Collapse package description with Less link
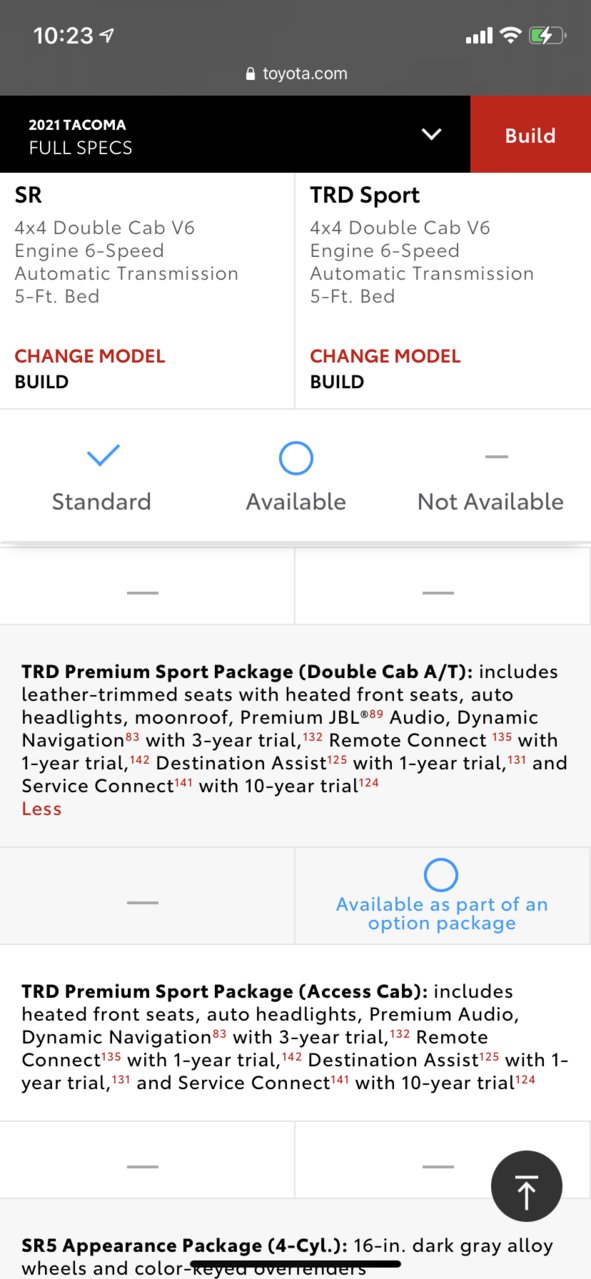This screenshot has height=1279, width=591. (x=42, y=809)
